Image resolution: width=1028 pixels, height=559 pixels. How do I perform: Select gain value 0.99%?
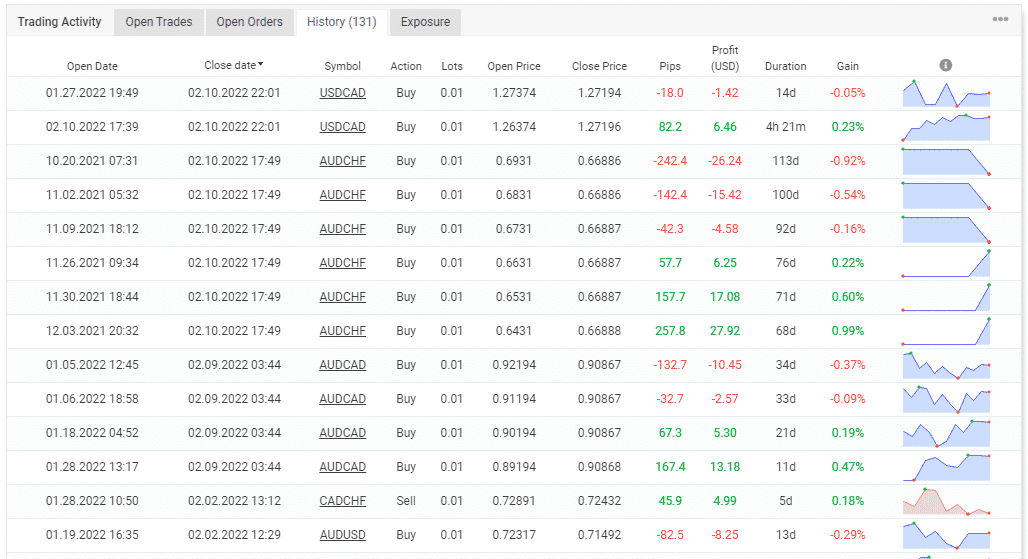pyautogui.click(x=848, y=331)
